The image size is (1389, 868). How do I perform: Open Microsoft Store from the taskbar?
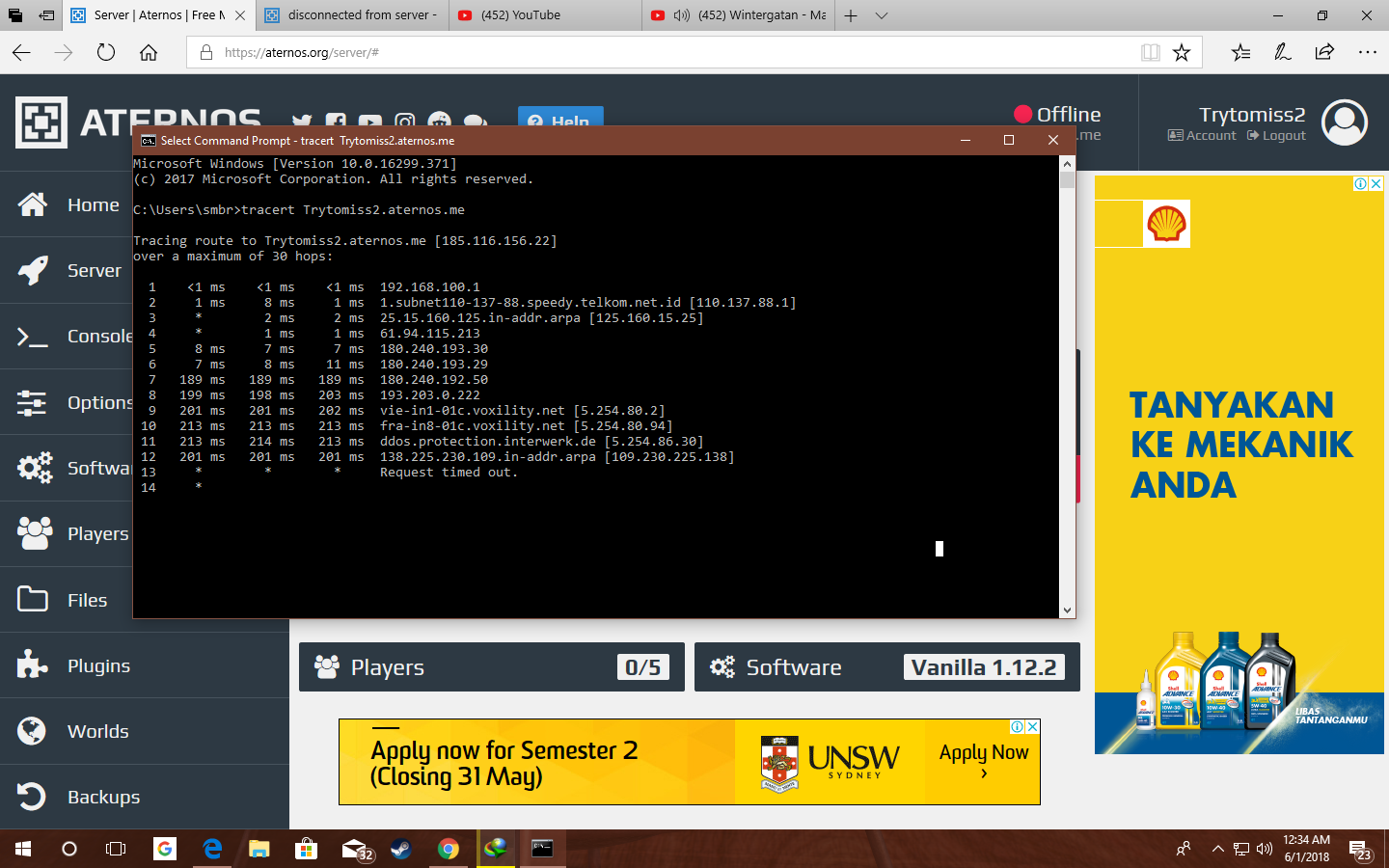click(306, 849)
